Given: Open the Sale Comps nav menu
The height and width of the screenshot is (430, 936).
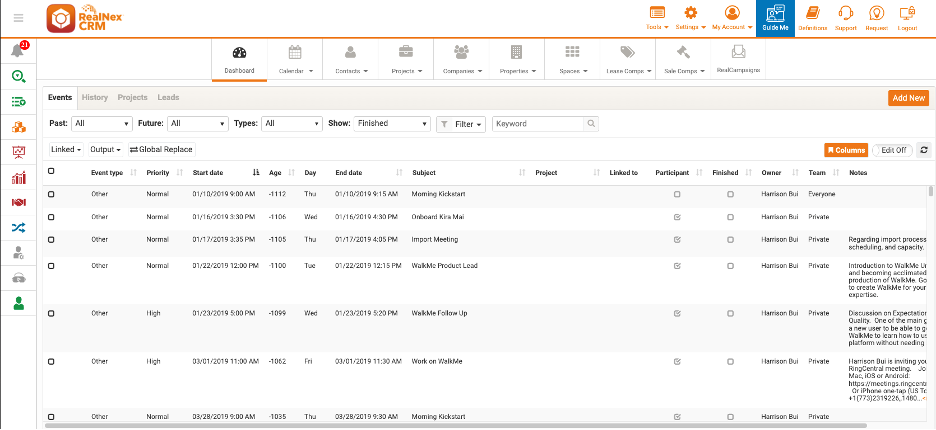Looking at the screenshot, I should pos(684,59).
